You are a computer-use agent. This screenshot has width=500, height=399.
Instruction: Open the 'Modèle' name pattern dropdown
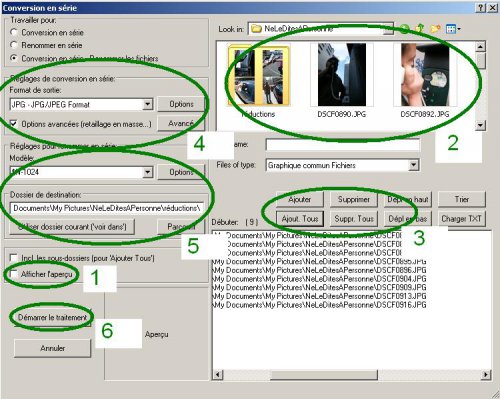(x=148, y=172)
